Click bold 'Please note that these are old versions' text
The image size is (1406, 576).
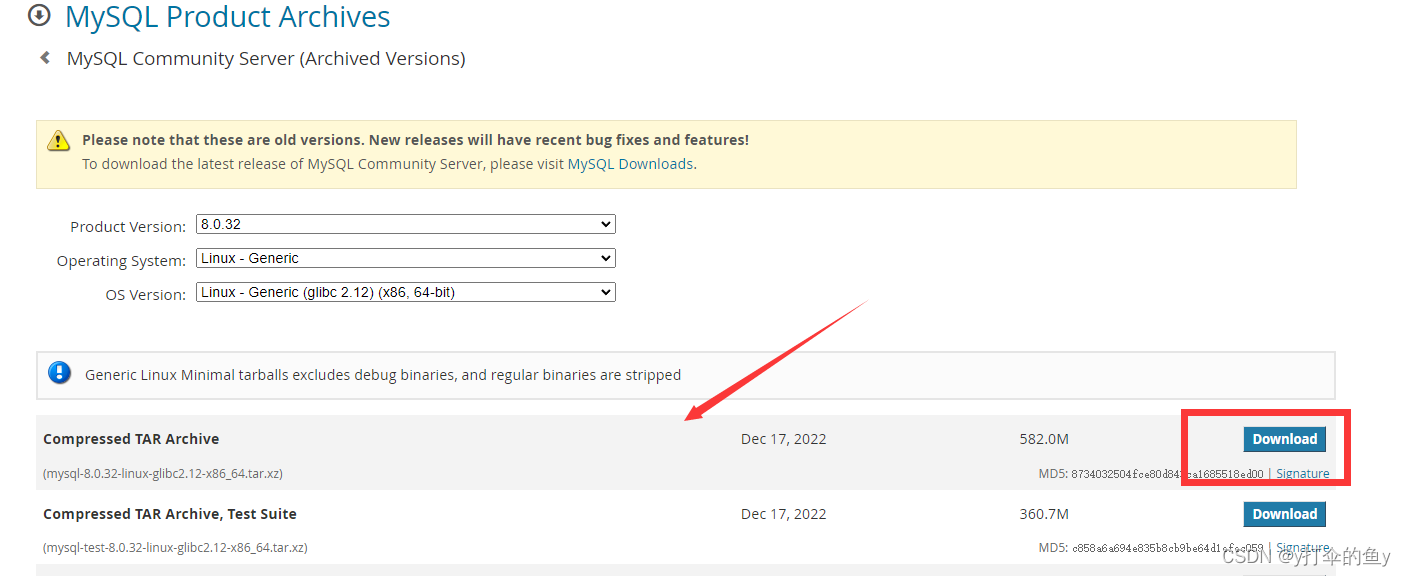click(x=415, y=140)
